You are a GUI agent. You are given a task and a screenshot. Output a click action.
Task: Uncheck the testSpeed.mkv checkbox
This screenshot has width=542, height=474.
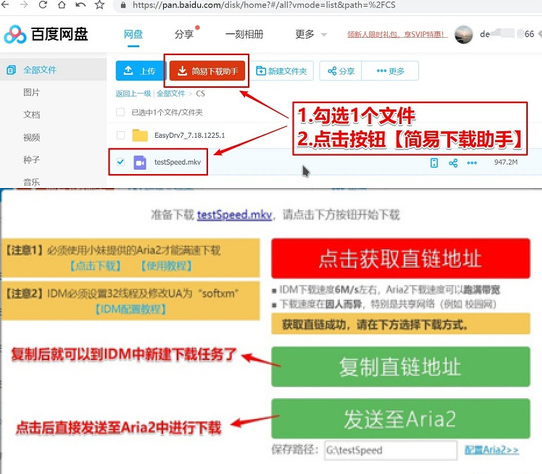[x=120, y=162]
